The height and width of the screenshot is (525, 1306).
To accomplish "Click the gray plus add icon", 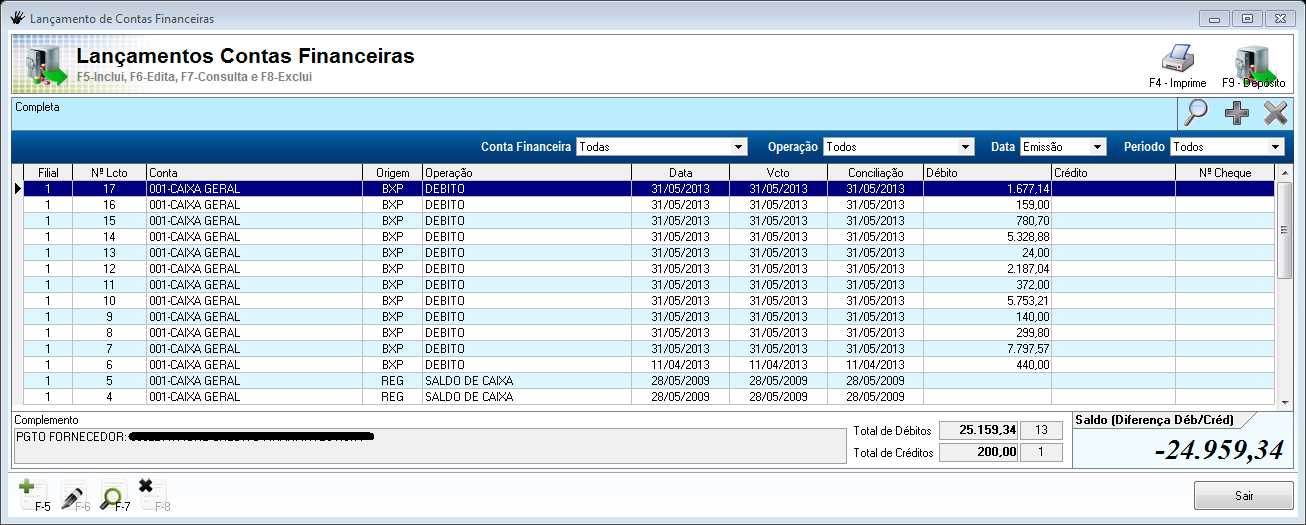I will click(x=1237, y=113).
